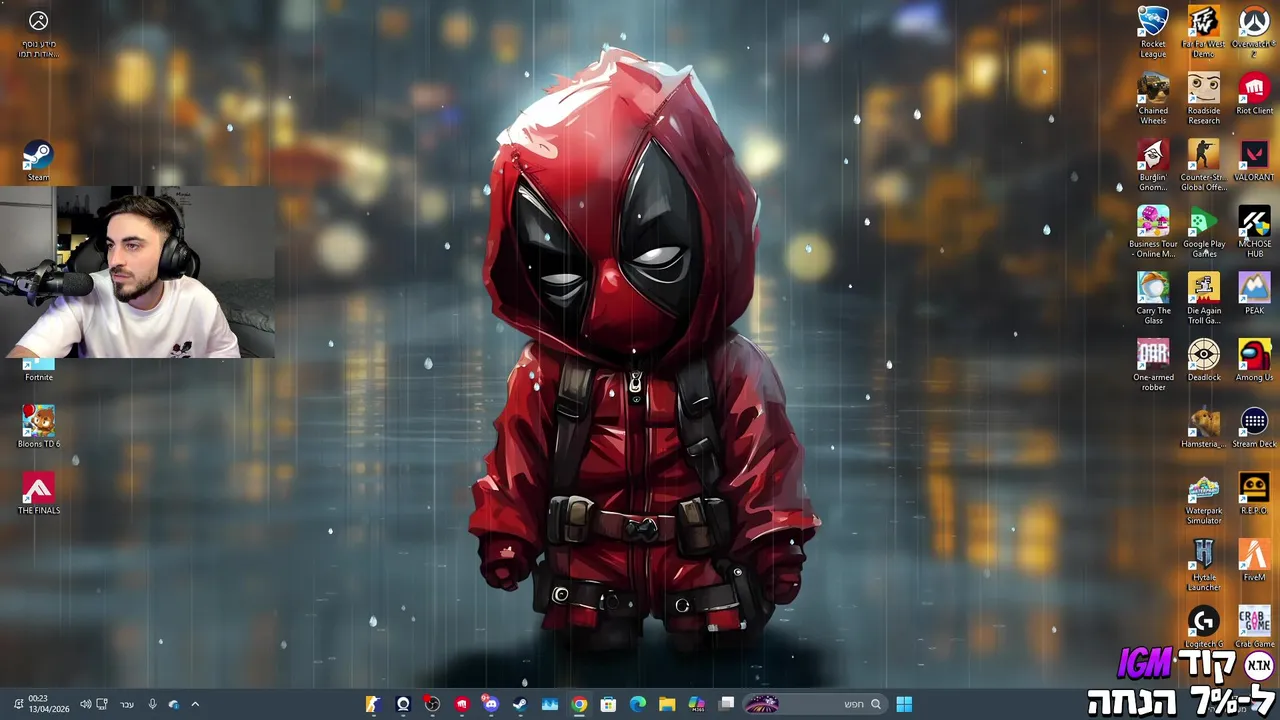The width and height of the screenshot is (1280, 720).
Task: Switch the Hebrew input language indicator
Action: 127,704
